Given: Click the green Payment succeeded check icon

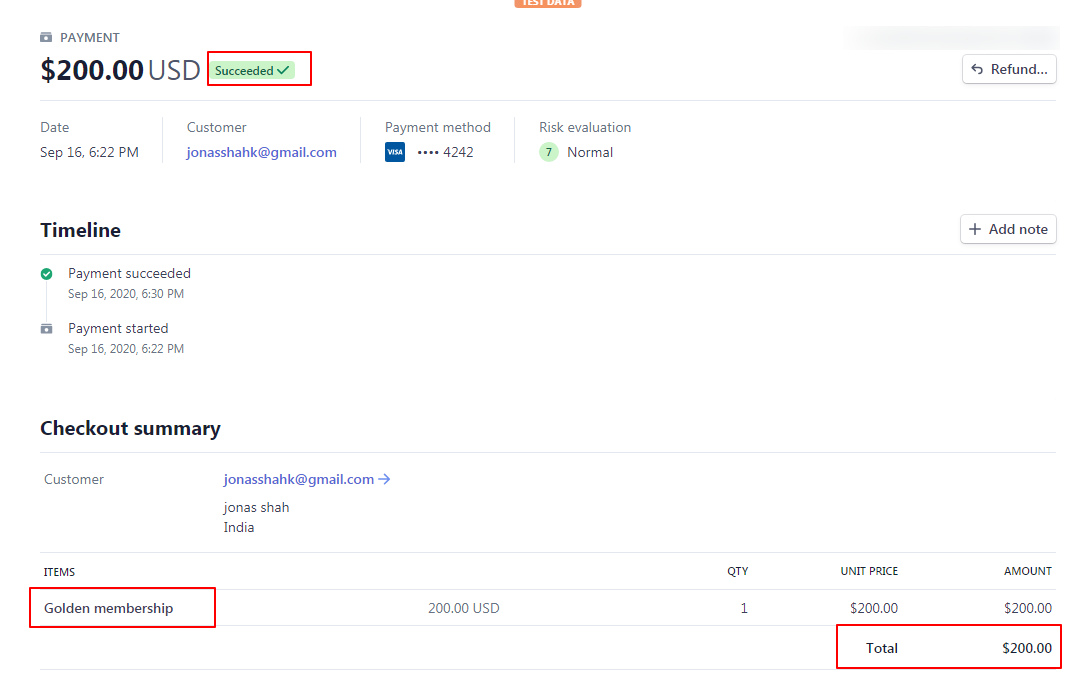Looking at the screenshot, I should click(46, 274).
